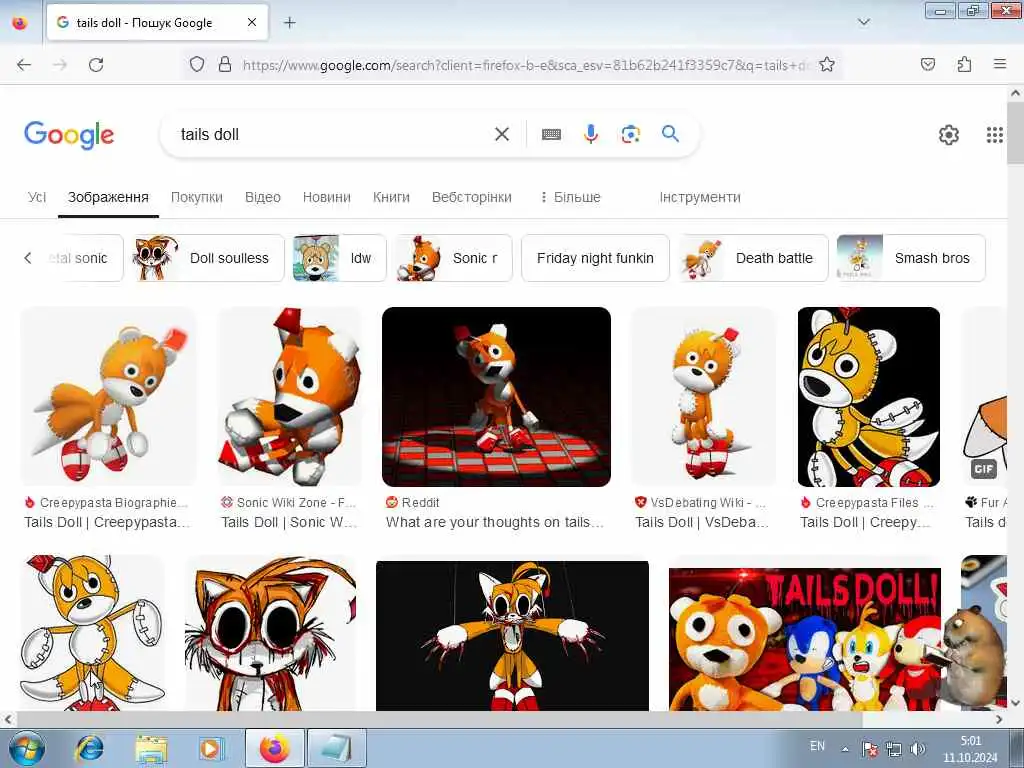Open Windows Media Player taskbar icon
This screenshot has width=1024, height=768.
click(210, 748)
